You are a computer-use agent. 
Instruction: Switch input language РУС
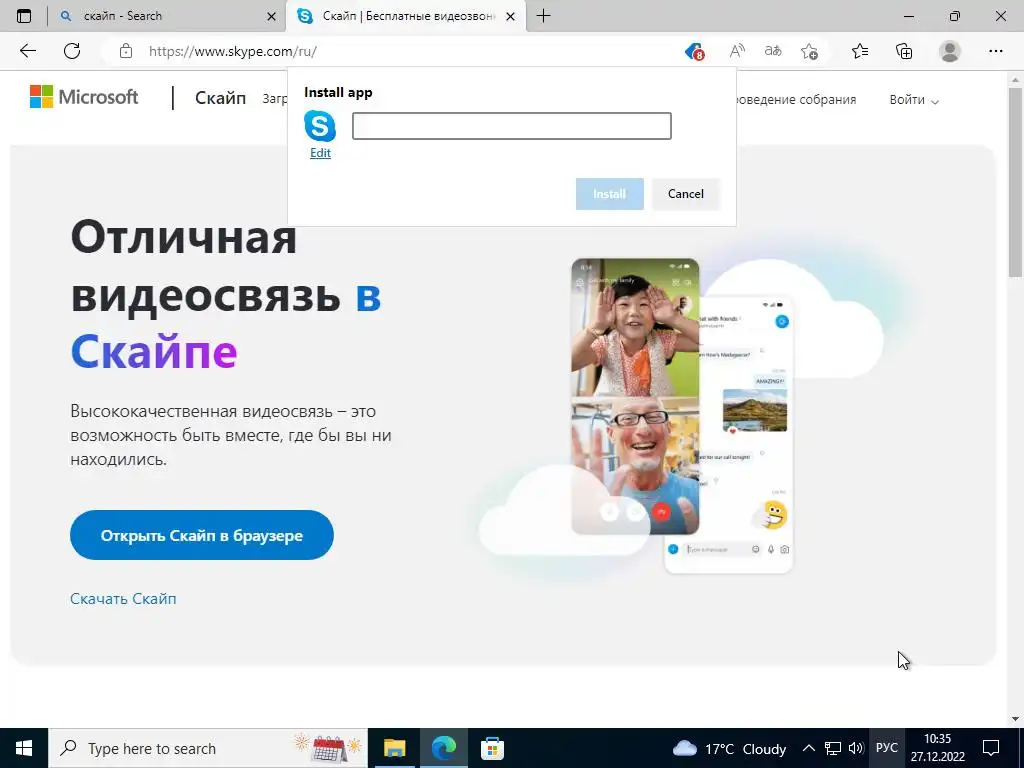[x=886, y=748]
